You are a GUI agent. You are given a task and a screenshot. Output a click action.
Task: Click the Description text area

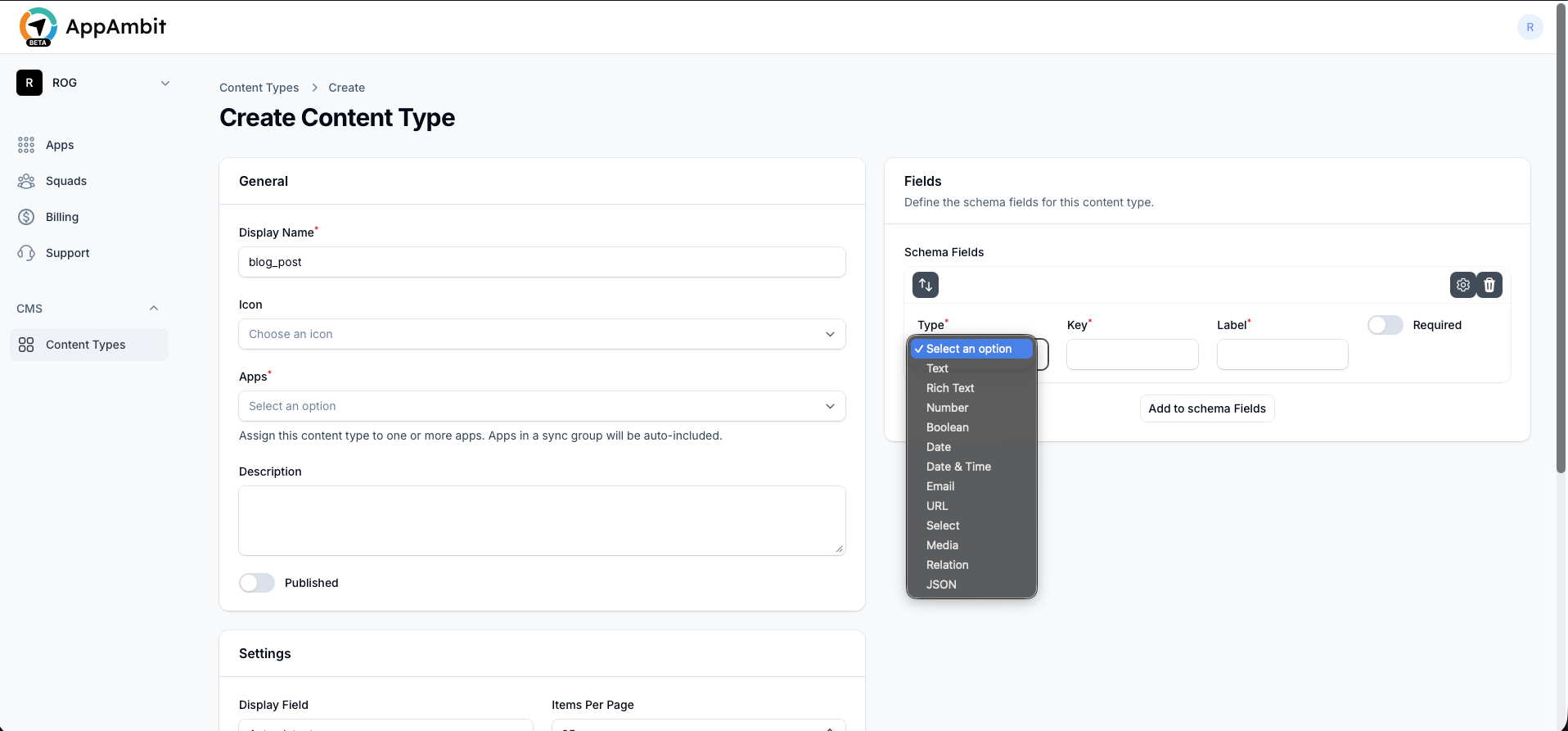[542, 521]
